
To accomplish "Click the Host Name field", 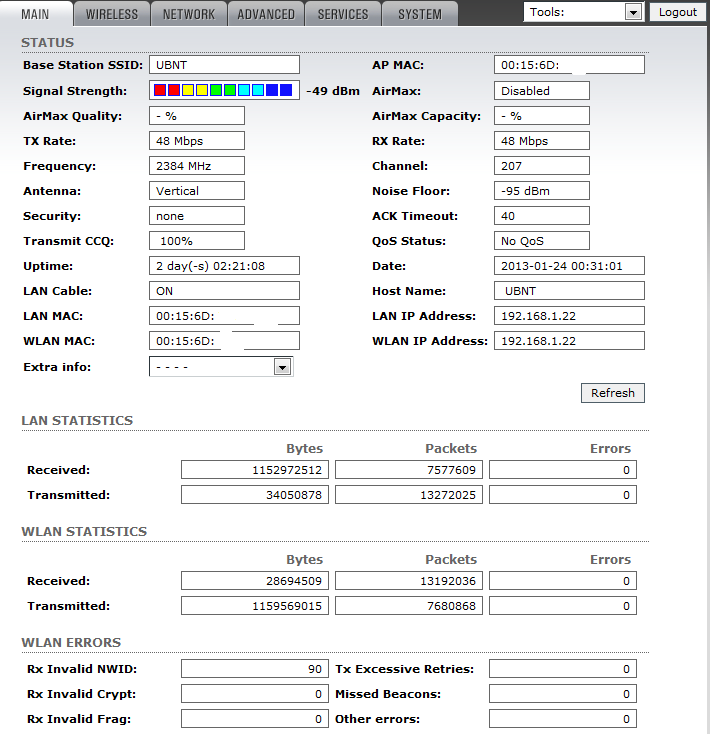I will coord(569,291).
